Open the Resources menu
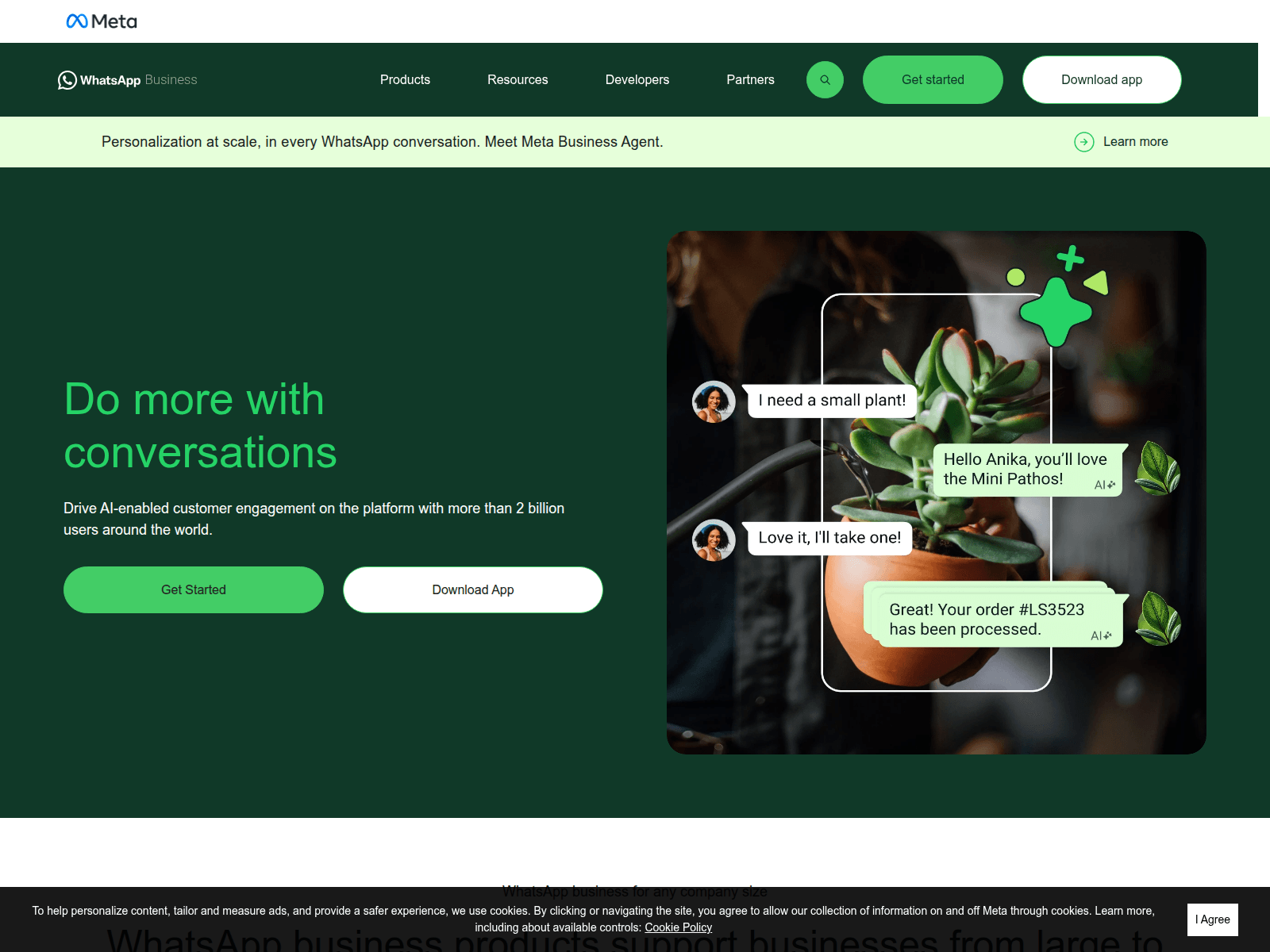This screenshot has height=952, width=1270. (x=518, y=79)
